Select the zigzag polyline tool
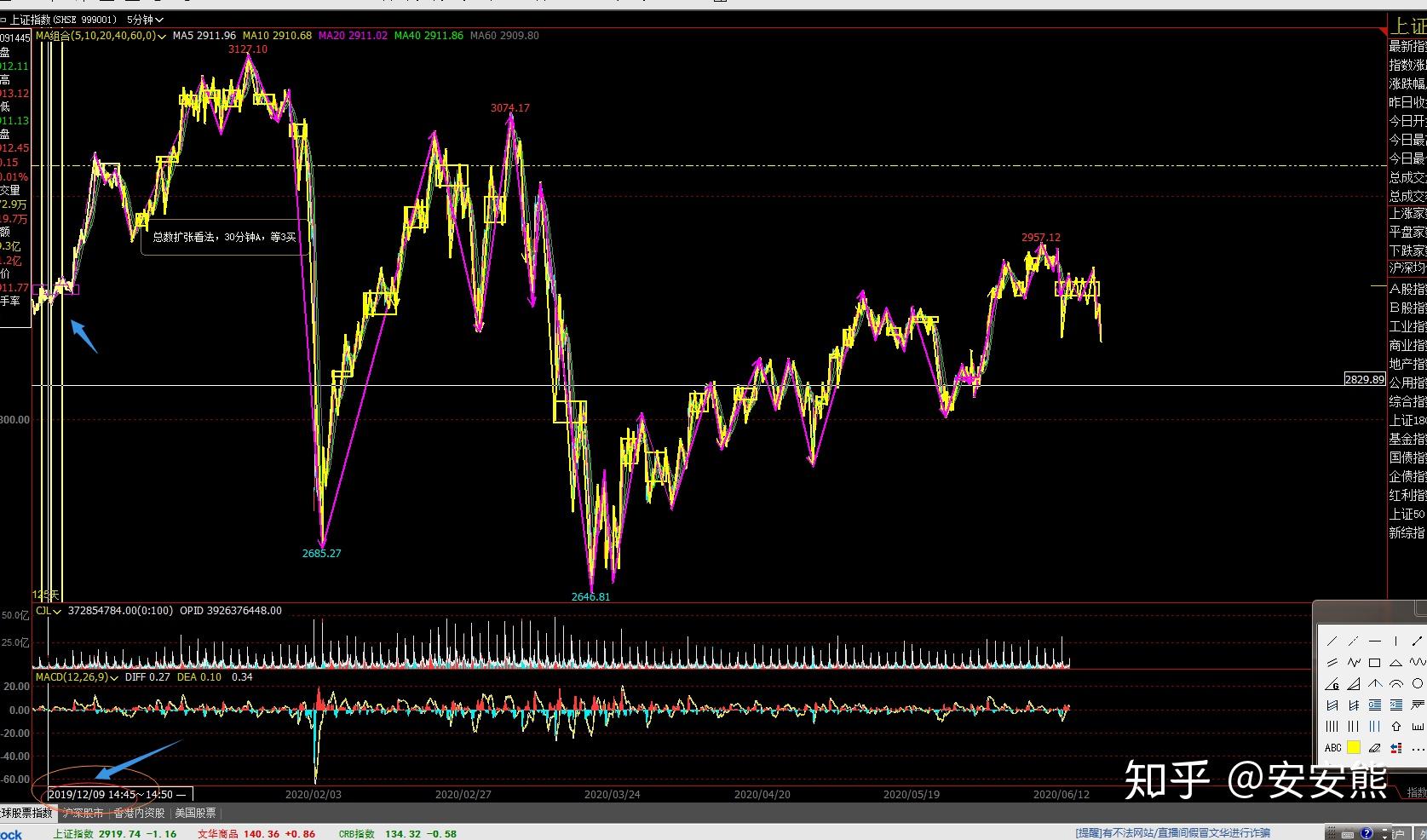Image resolution: width=1427 pixels, height=840 pixels. pyautogui.click(x=1354, y=662)
